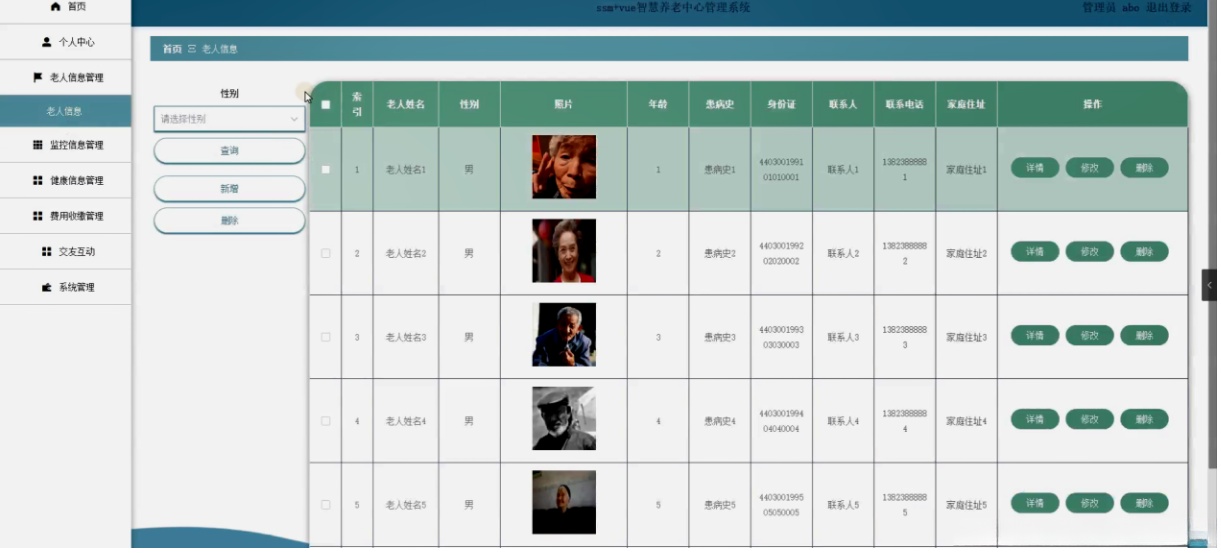
Task: Expand the 交友互动 sidebar menu
Action: click(66, 252)
